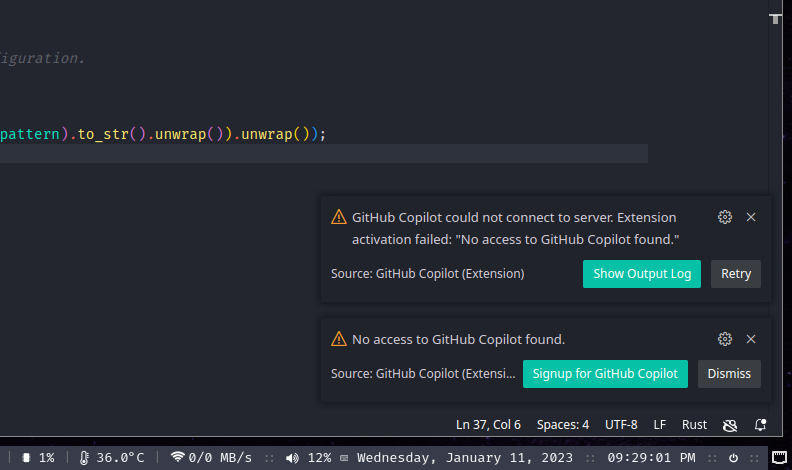Click the power icon in system bar
The width and height of the screenshot is (792, 470).
[733, 458]
